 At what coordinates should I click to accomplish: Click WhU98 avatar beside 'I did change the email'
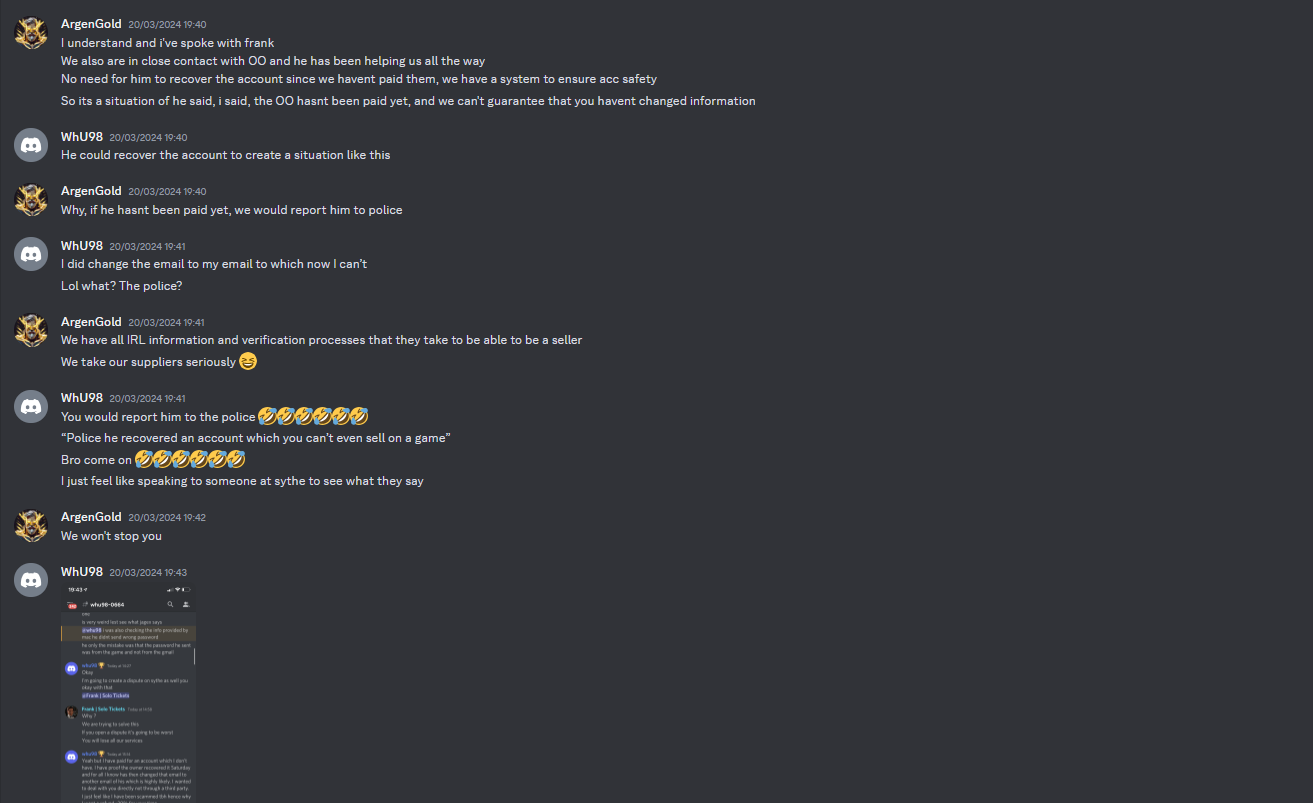(31, 255)
